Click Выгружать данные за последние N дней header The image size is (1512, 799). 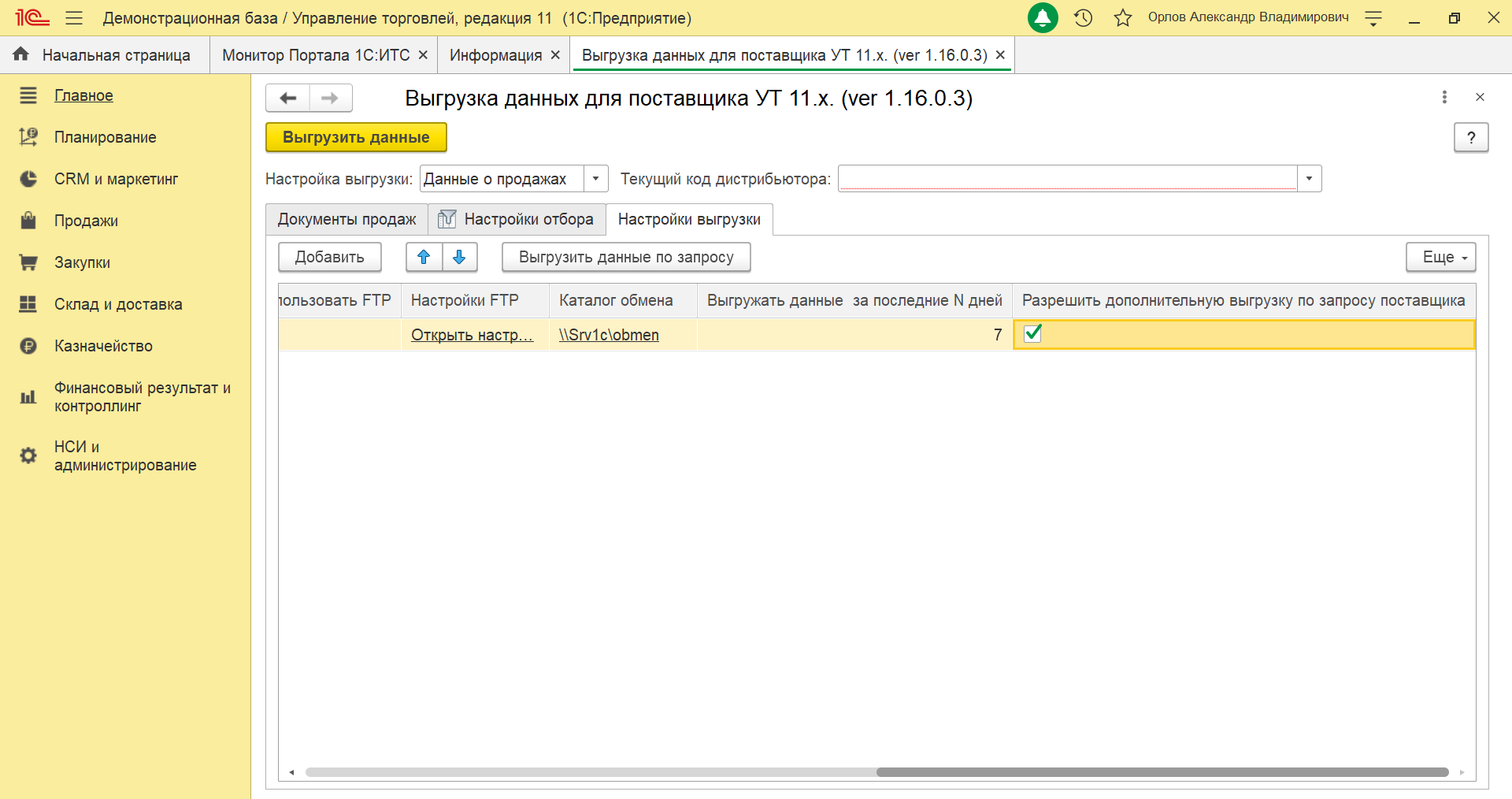854,300
